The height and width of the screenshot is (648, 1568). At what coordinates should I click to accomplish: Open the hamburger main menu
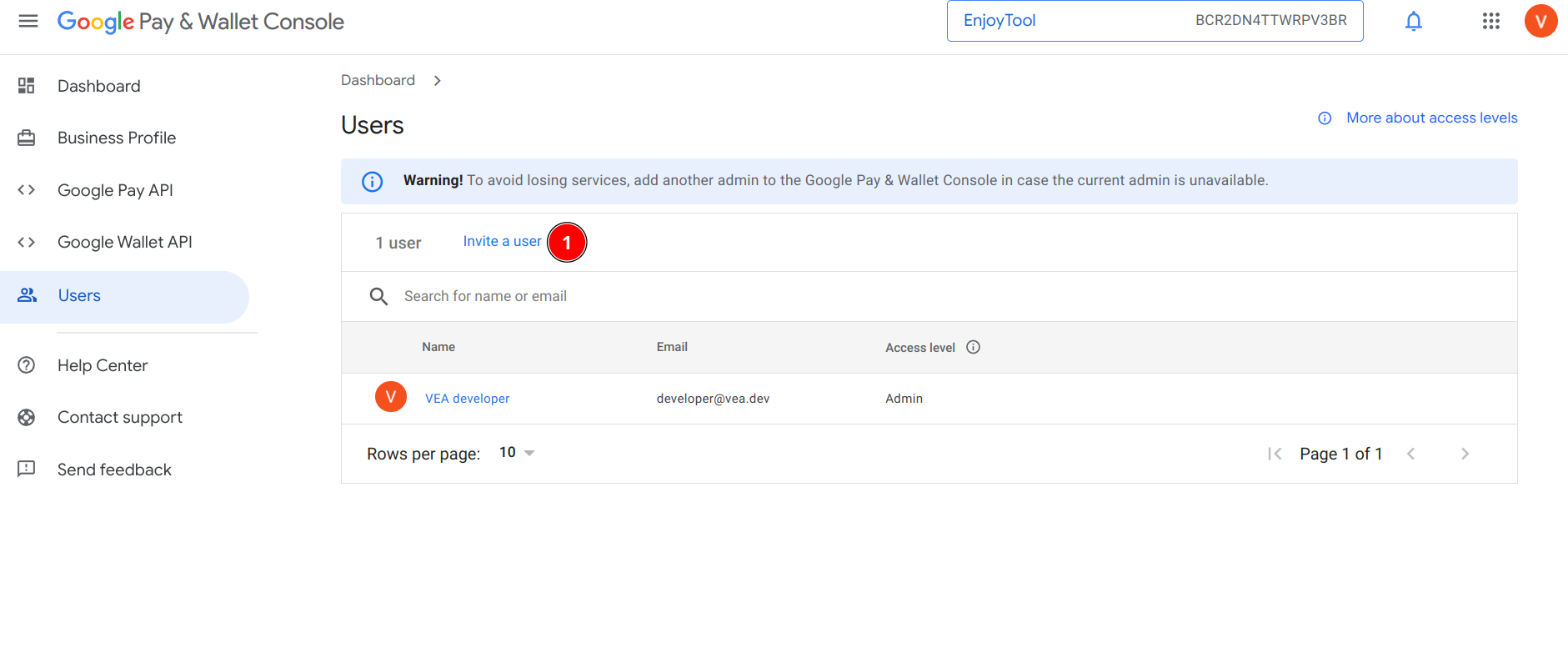[28, 21]
